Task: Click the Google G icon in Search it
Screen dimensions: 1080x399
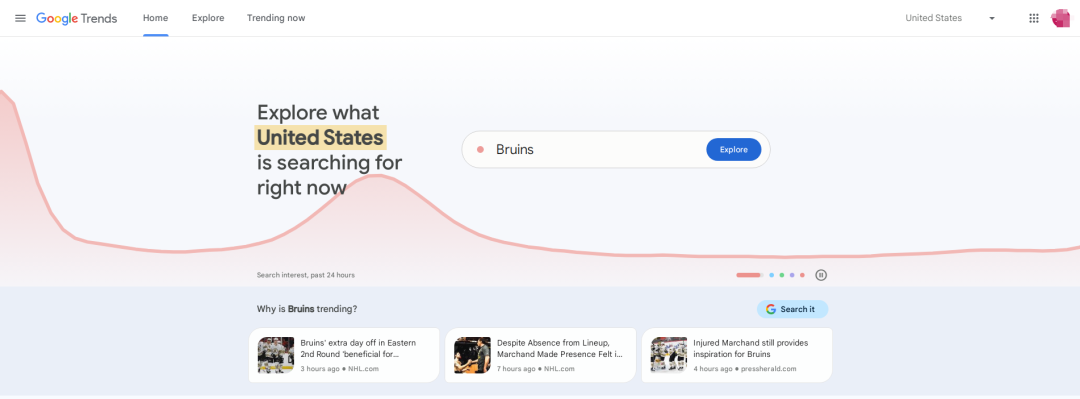Action: click(x=771, y=309)
